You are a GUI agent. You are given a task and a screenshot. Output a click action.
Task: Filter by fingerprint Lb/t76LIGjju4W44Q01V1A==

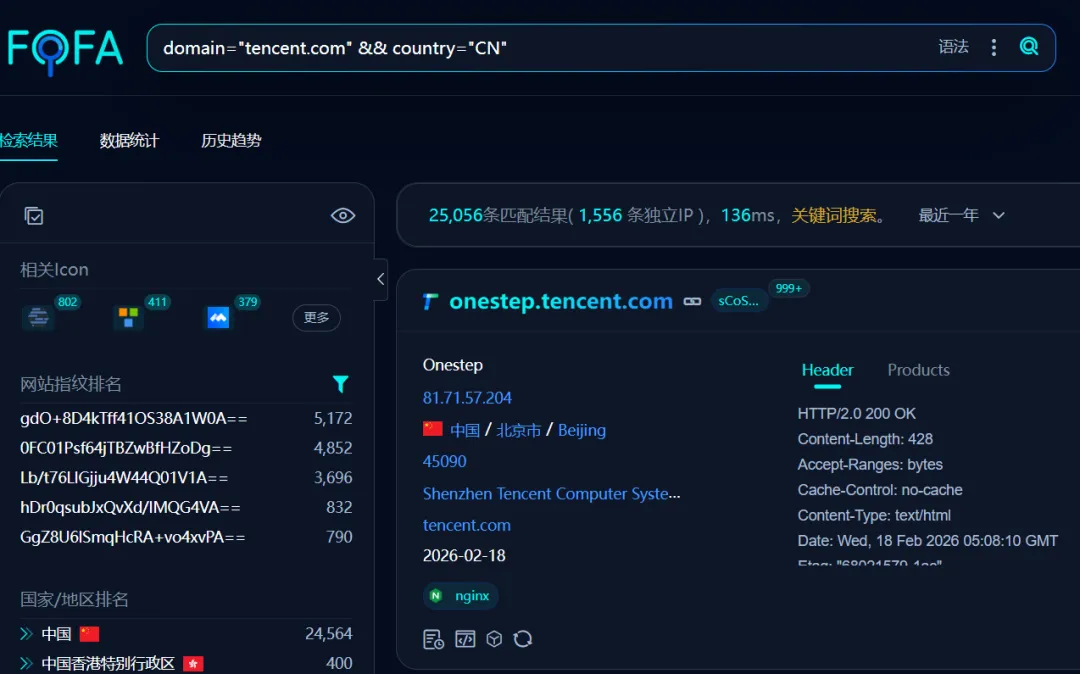(x=124, y=478)
